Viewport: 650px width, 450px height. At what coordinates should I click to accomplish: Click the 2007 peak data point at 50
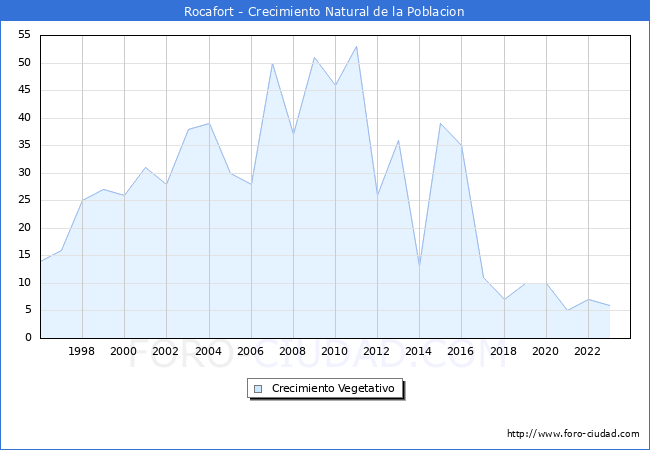tap(272, 63)
